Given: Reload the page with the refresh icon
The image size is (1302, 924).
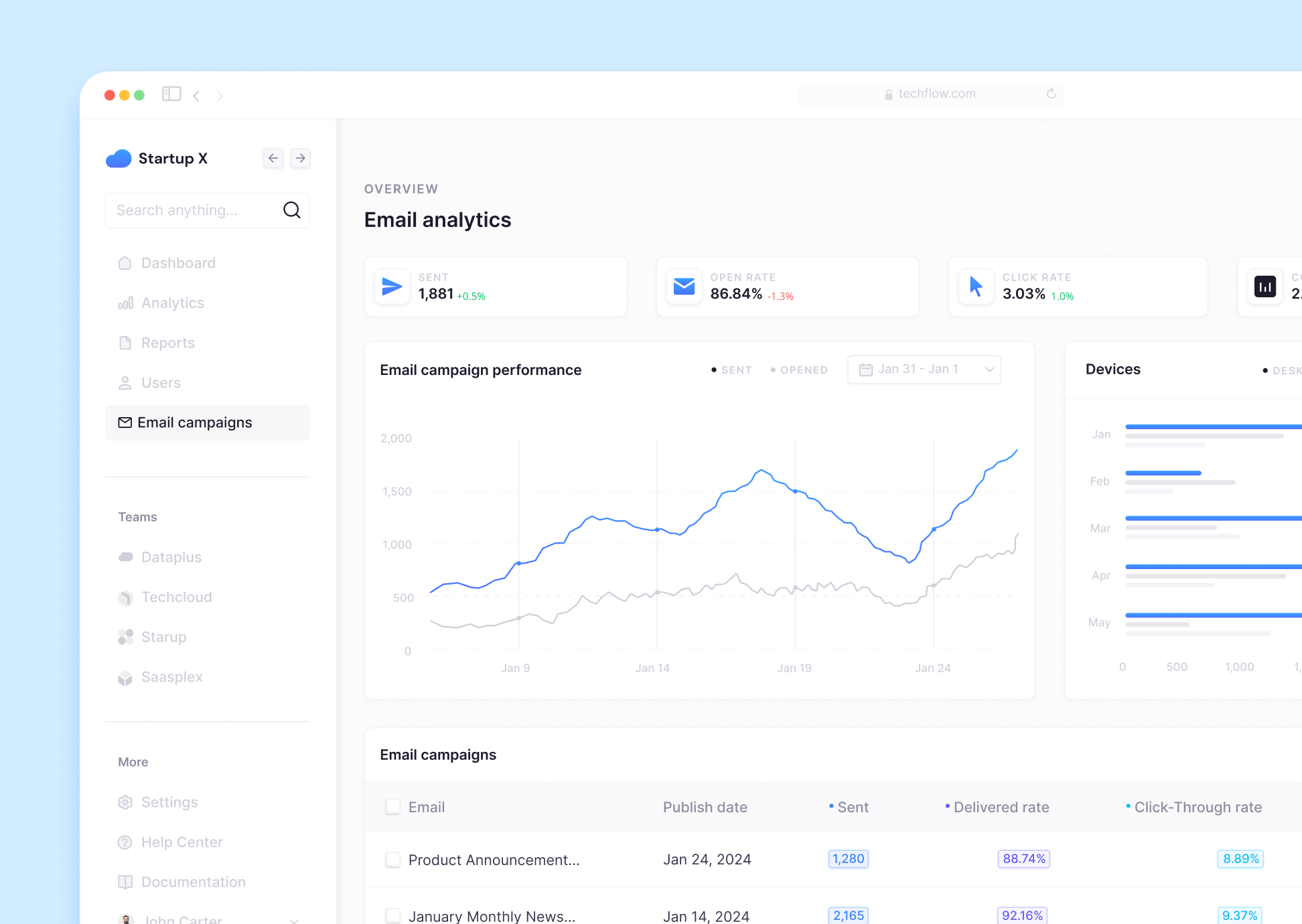Looking at the screenshot, I should 1052,94.
